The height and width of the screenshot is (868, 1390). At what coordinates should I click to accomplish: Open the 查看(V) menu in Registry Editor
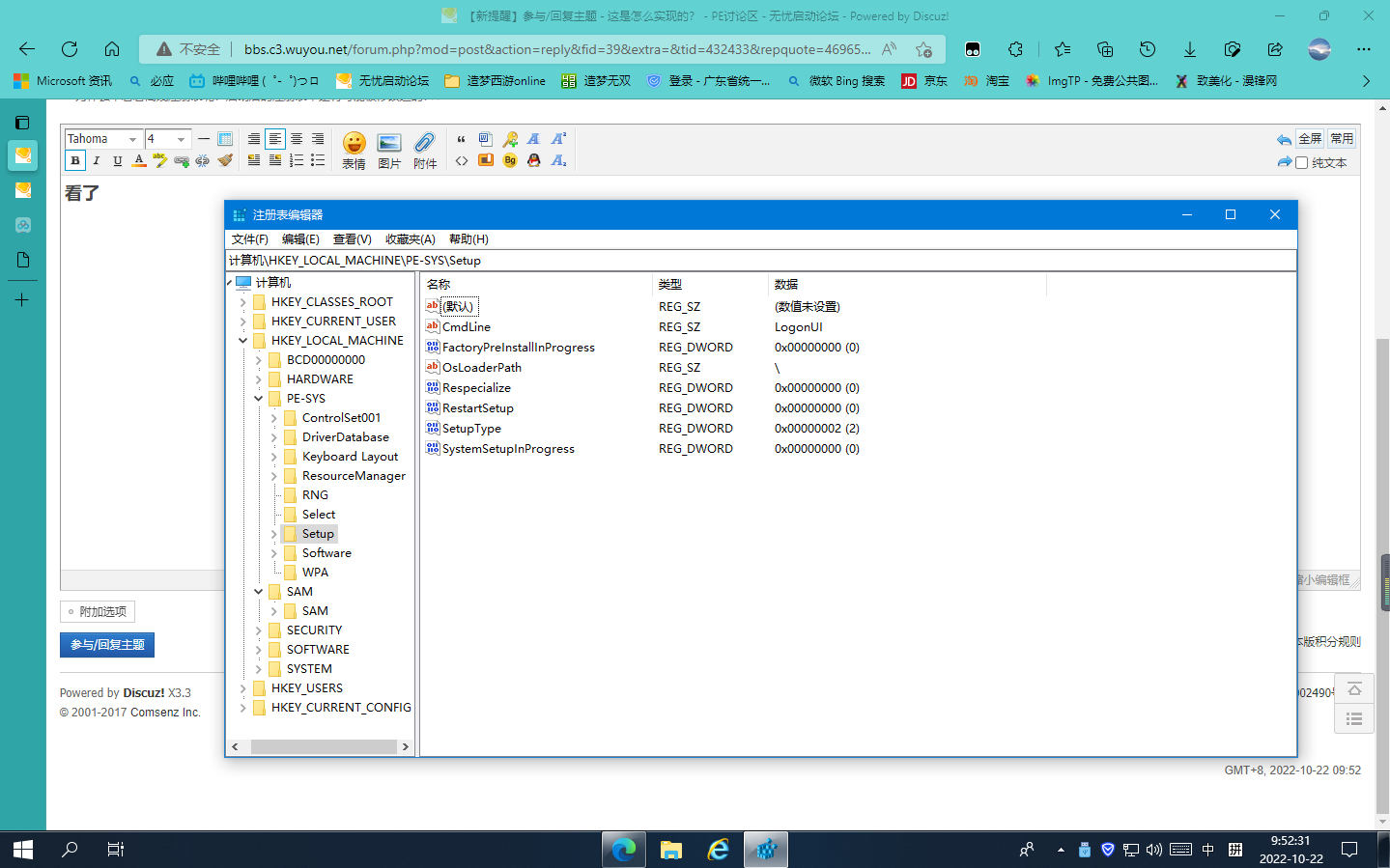pos(352,239)
